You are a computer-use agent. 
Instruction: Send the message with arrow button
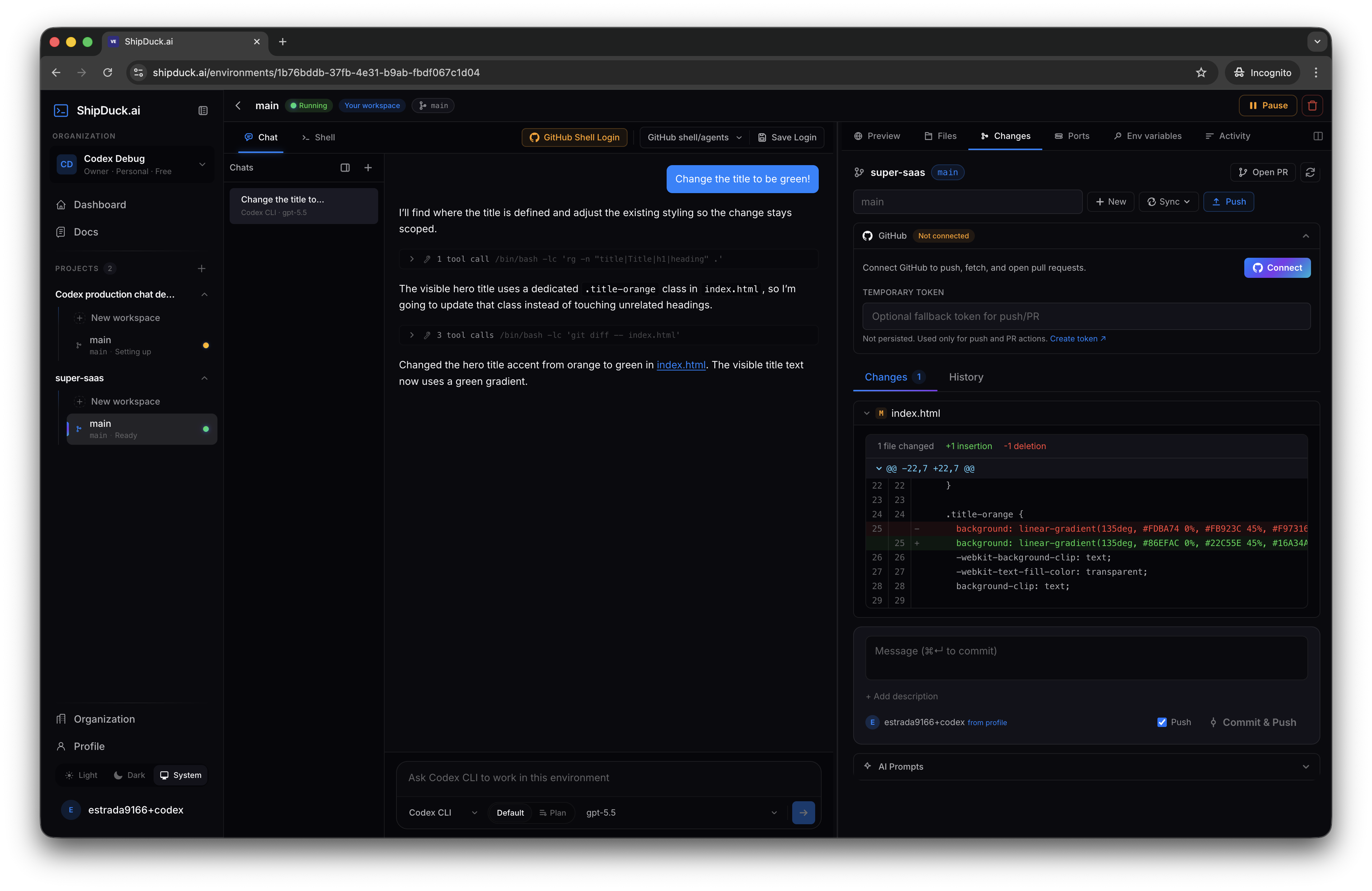(x=803, y=813)
